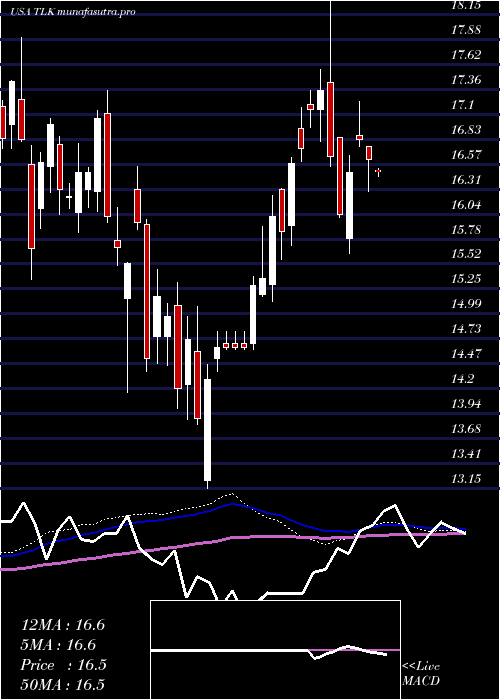Click the 14.2 price level label

462,379
